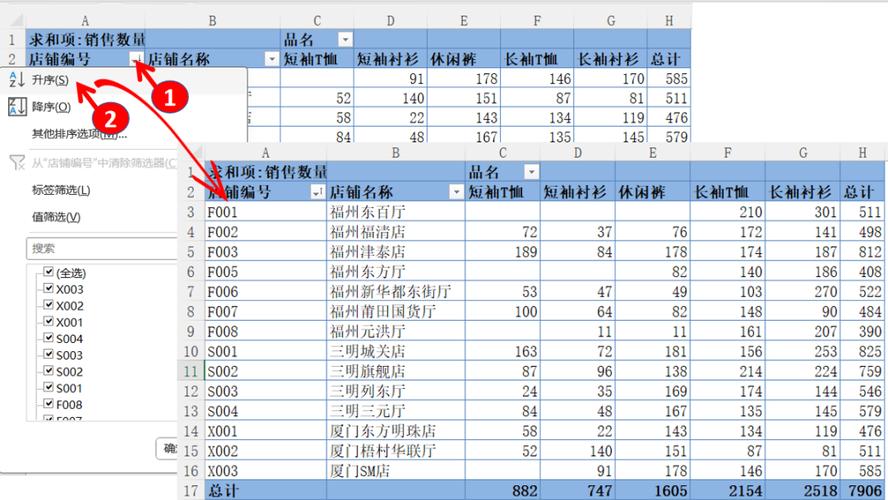This screenshot has width=888, height=500.
Task: Select column G header in front worksheet
Action: pos(803,153)
